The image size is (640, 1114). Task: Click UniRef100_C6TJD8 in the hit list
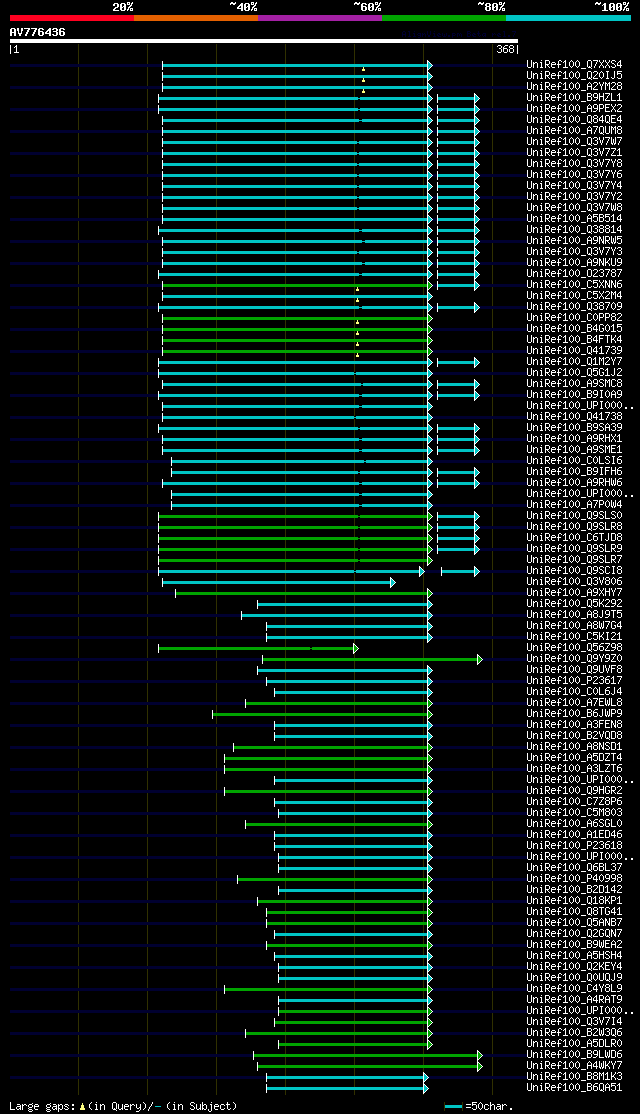click(574, 538)
